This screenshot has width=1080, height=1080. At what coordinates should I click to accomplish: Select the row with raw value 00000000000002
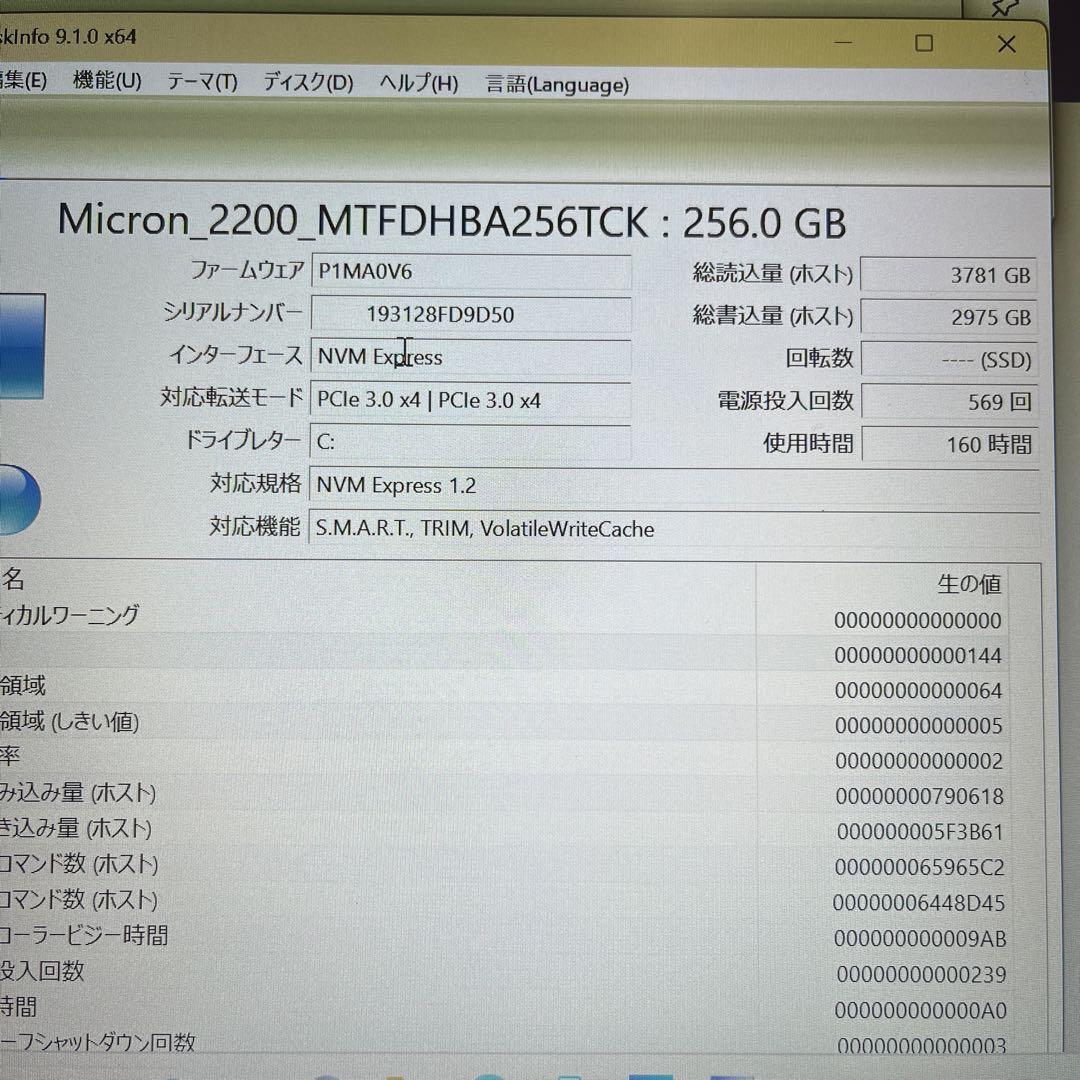[506, 760]
